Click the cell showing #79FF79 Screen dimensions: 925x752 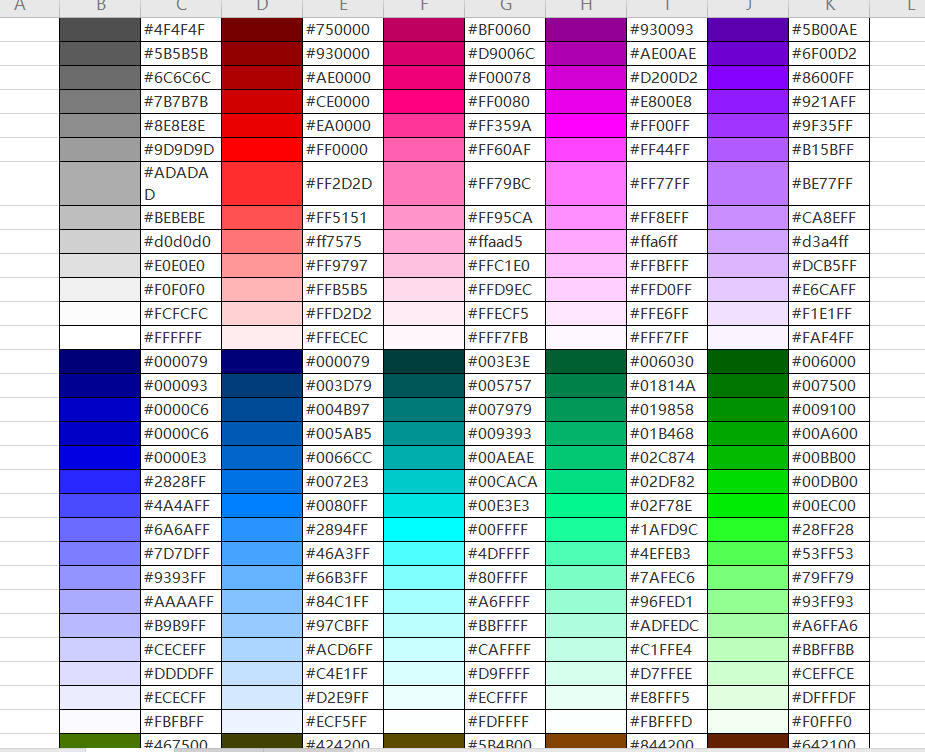[x=829, y=577]
